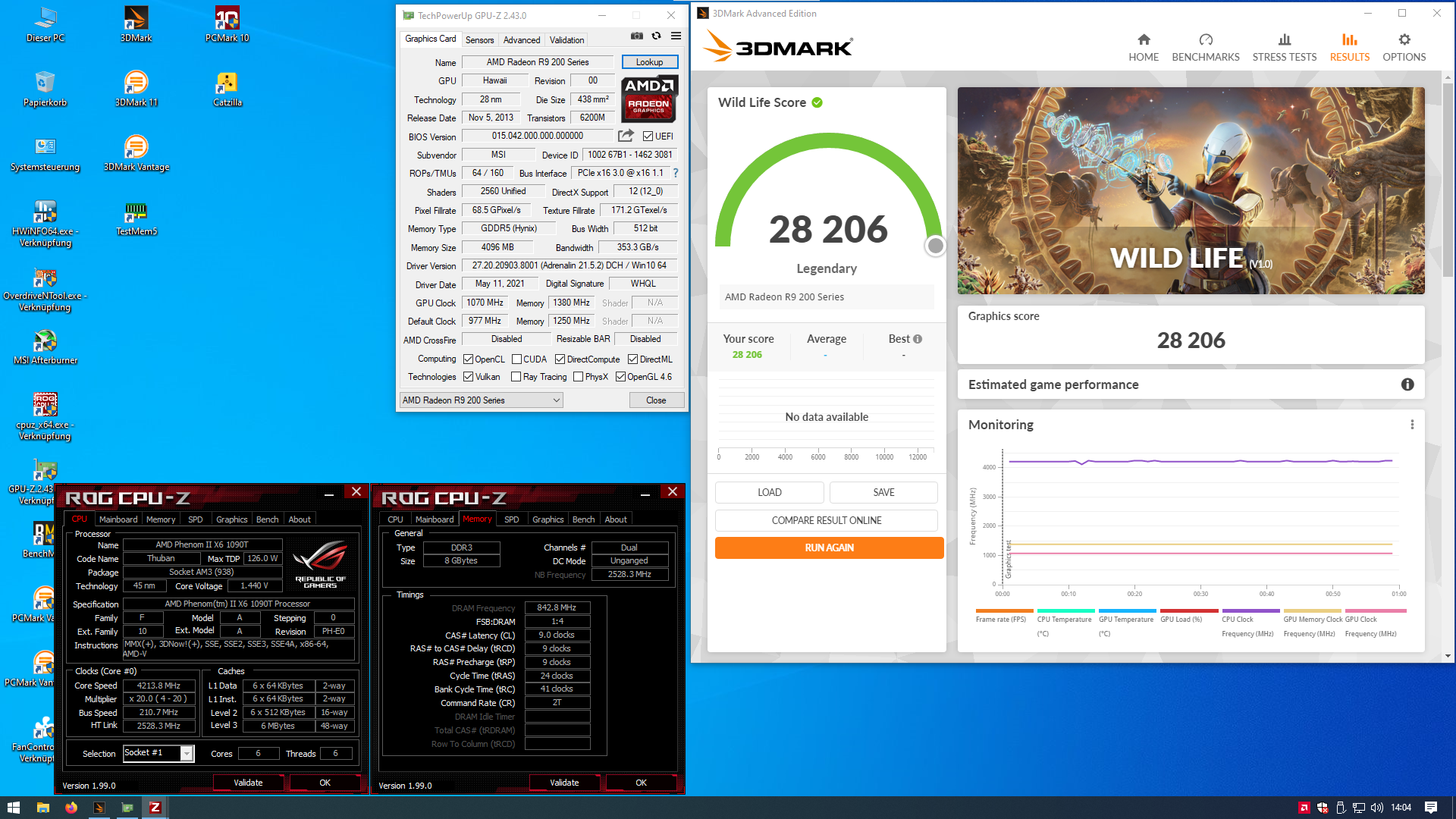
Task: Open the Systemsteuerung desktop icon
Action: coord(45,153)
